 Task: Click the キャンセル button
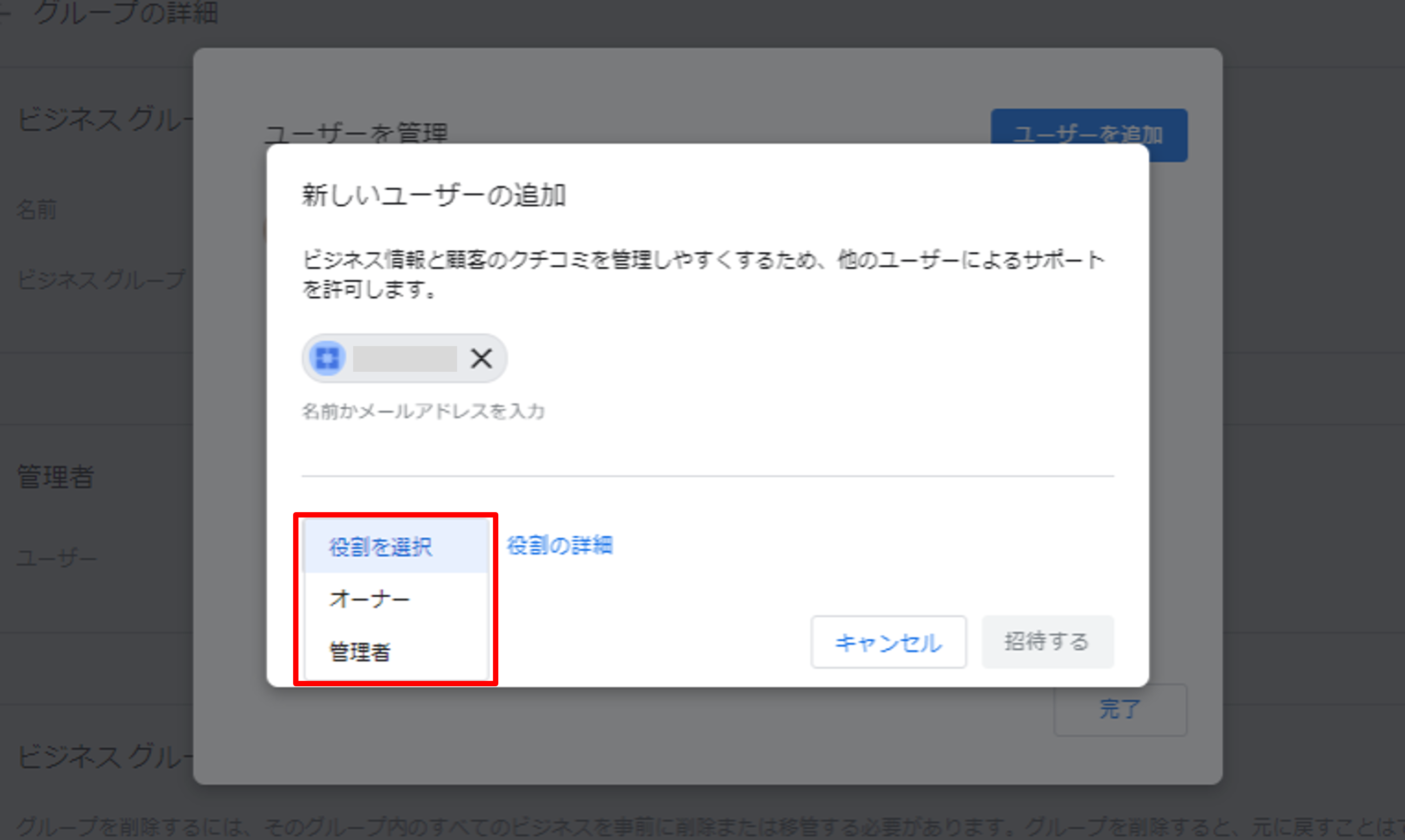click(x=888, y=642)
